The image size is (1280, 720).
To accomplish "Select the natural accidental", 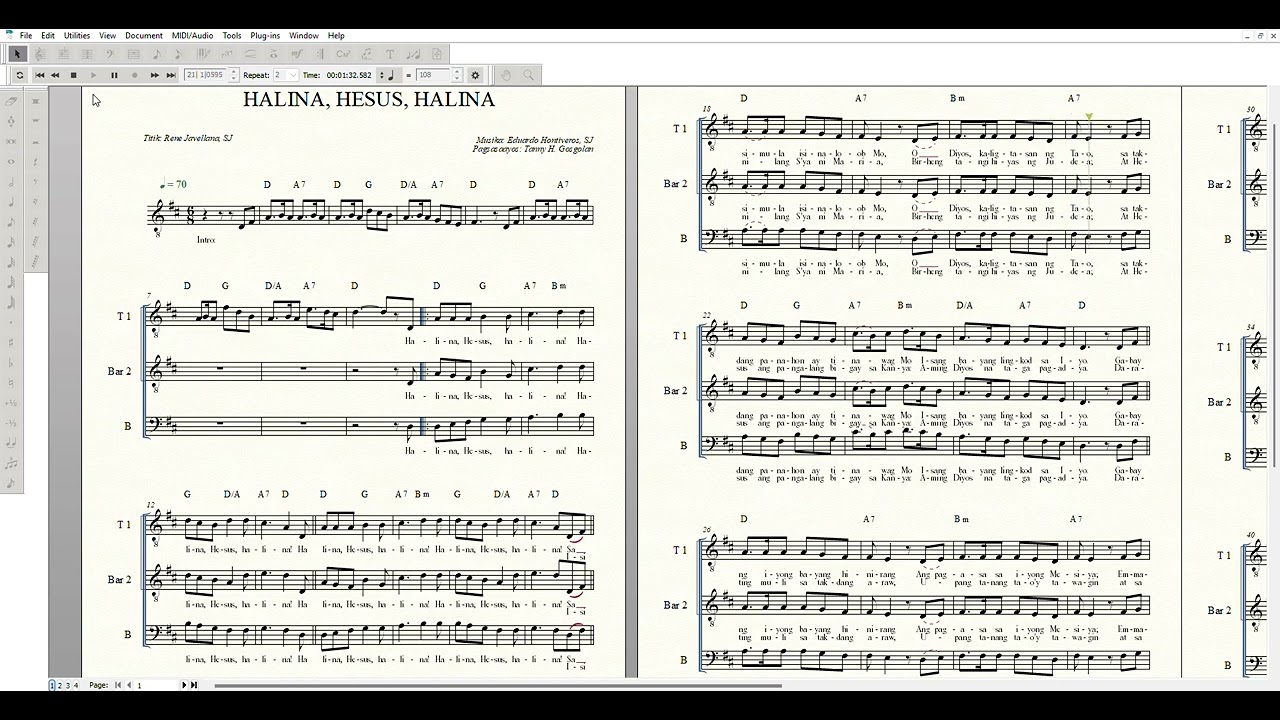I will (10, 383).
